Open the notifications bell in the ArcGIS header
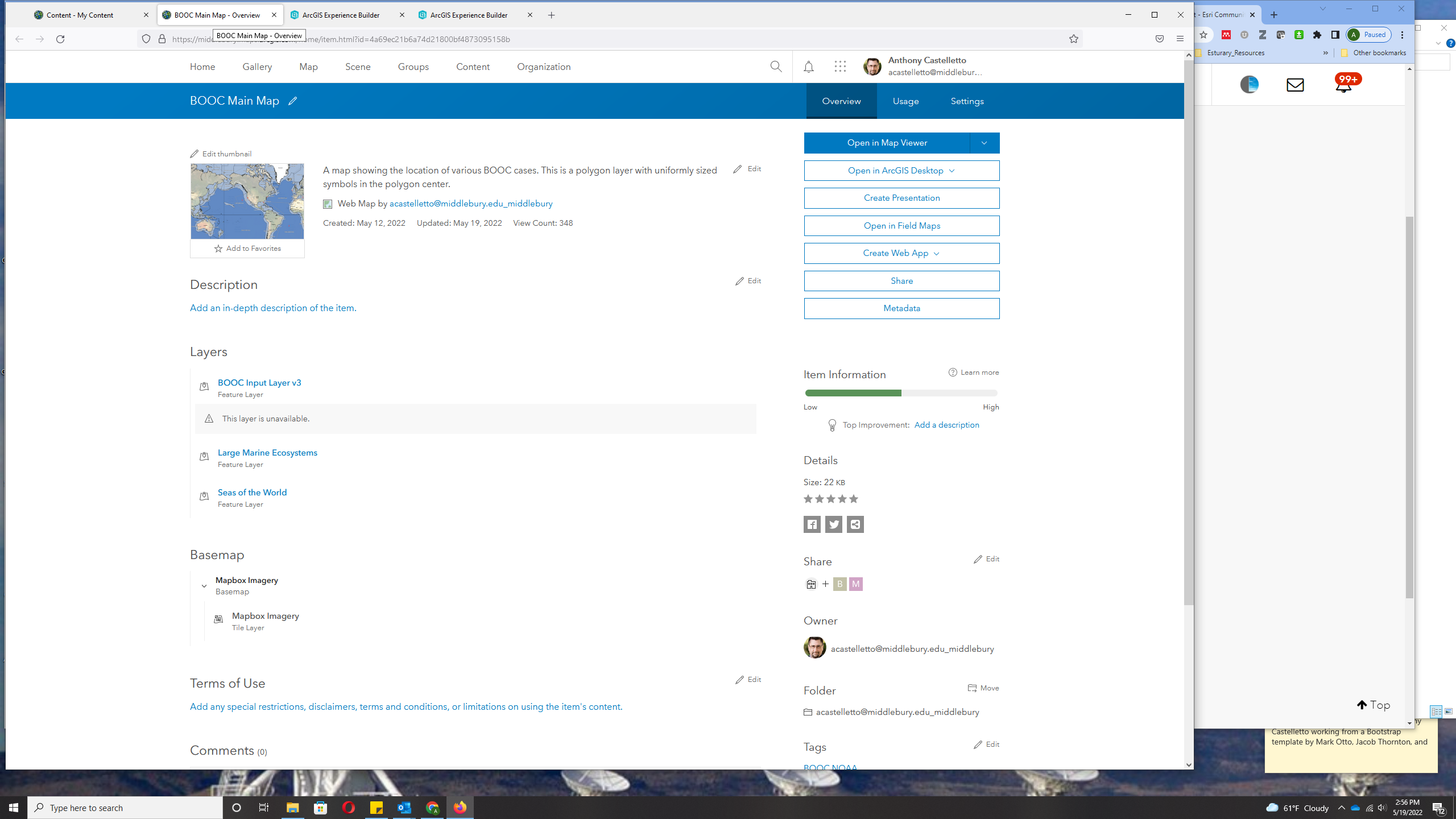The width and height of the screenshot is (1456, 819). [808, 67]
